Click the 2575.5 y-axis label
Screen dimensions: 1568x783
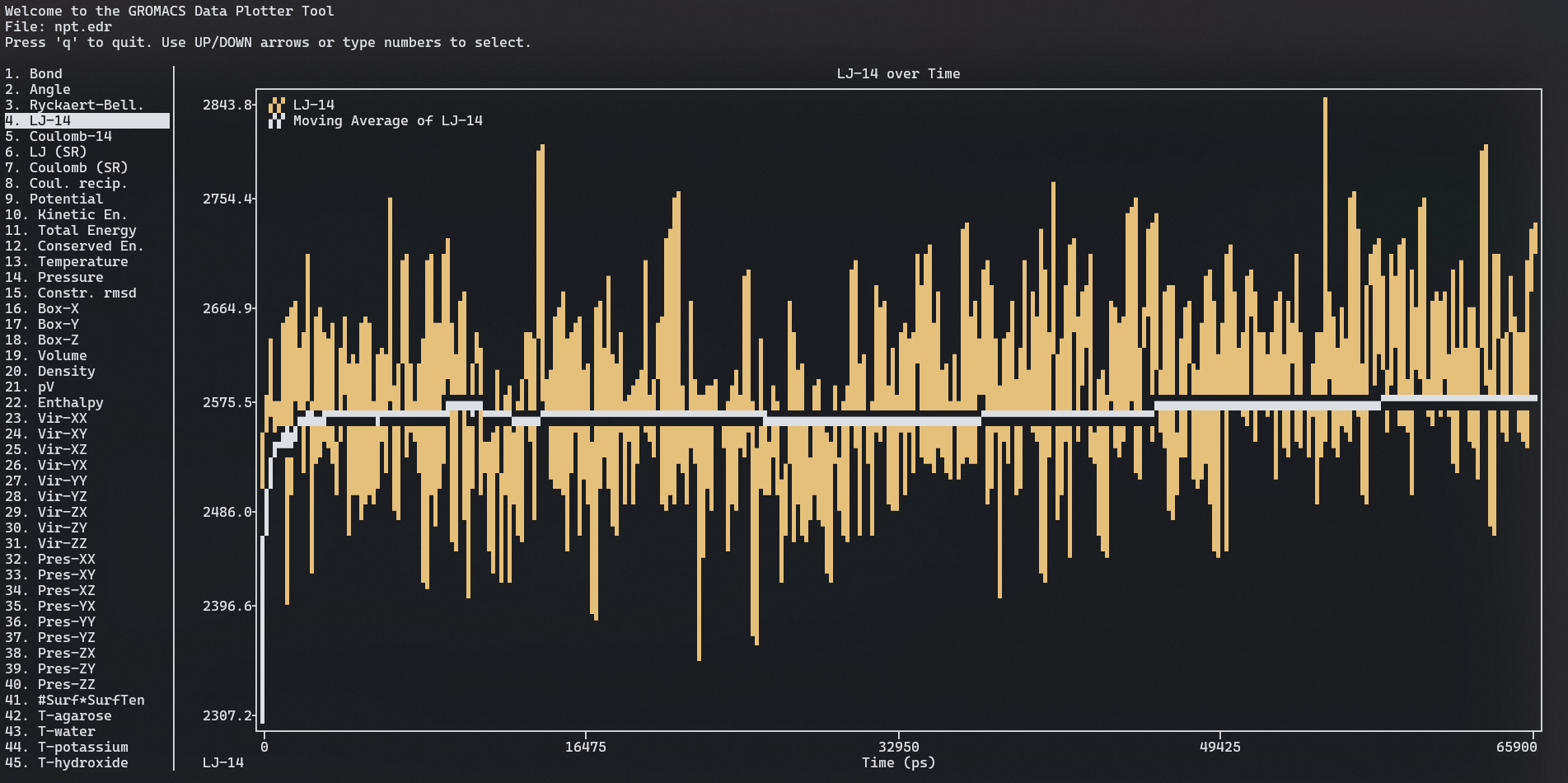(x=227, y=402)
